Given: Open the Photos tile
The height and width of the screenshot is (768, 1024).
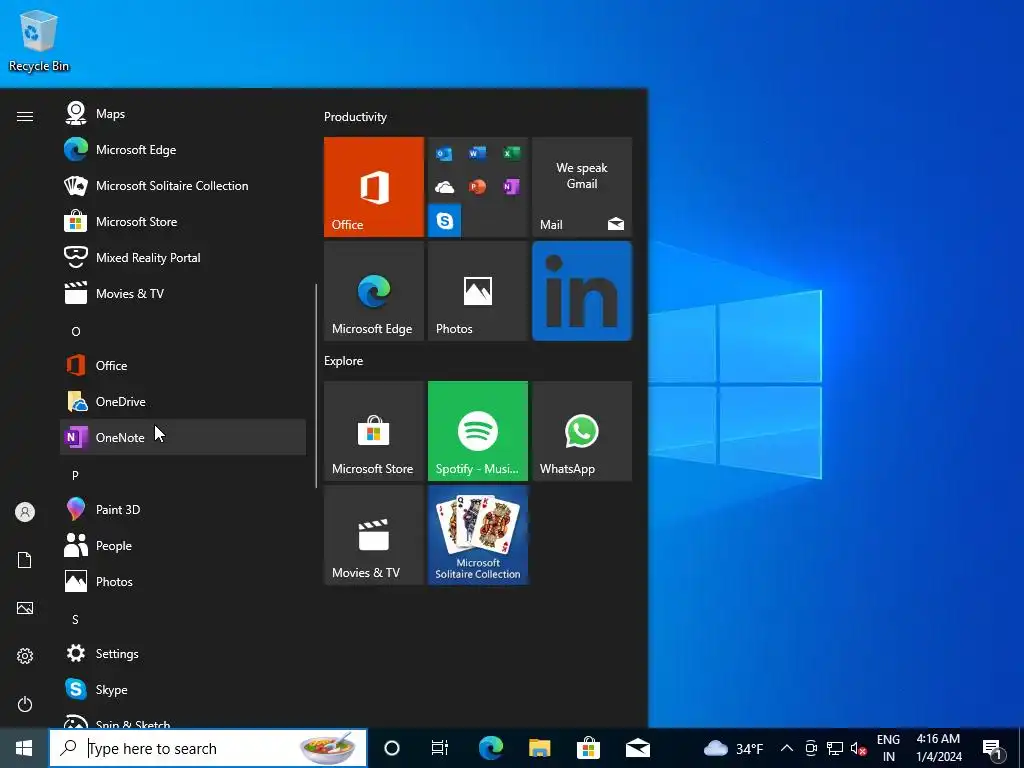Looking at the screenshot, I should click(x=477, y=291).
